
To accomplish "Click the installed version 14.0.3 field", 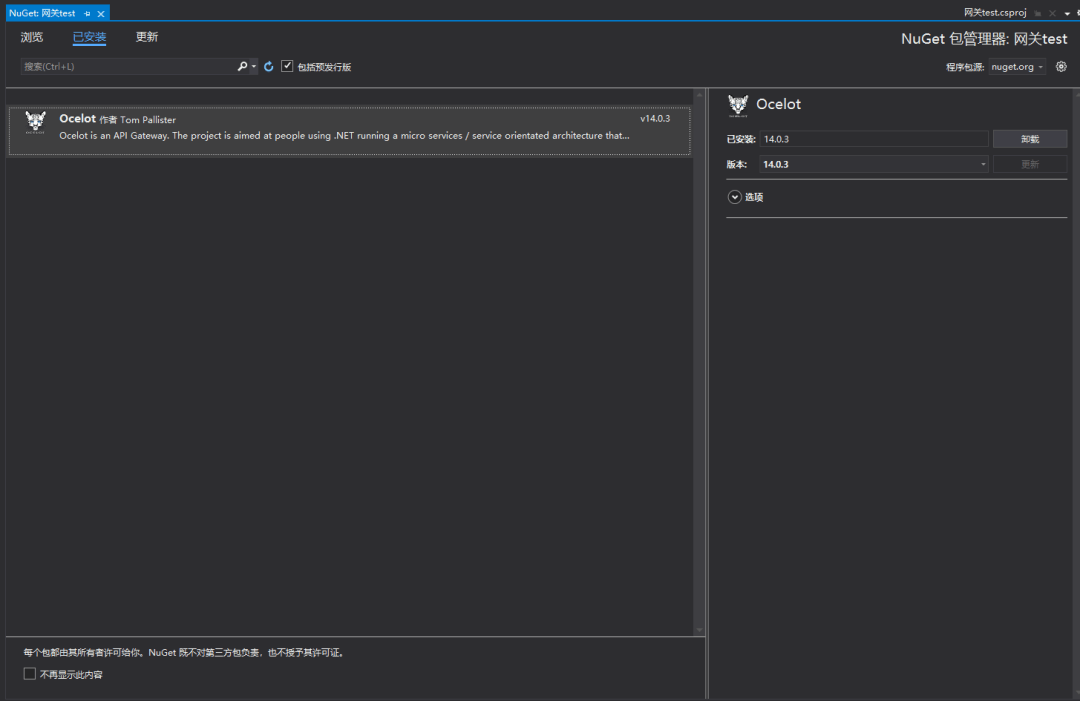I will [x=874, y=139].
